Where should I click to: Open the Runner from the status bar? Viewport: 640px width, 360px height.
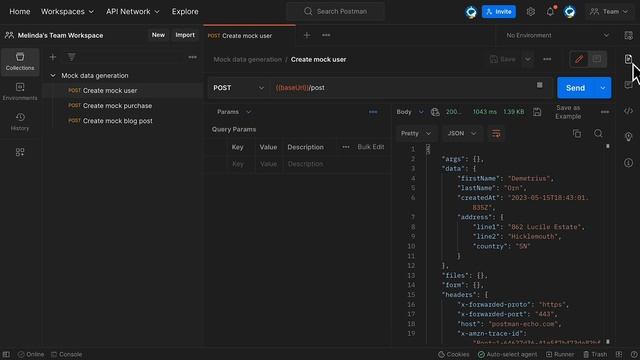pos(560,354)
